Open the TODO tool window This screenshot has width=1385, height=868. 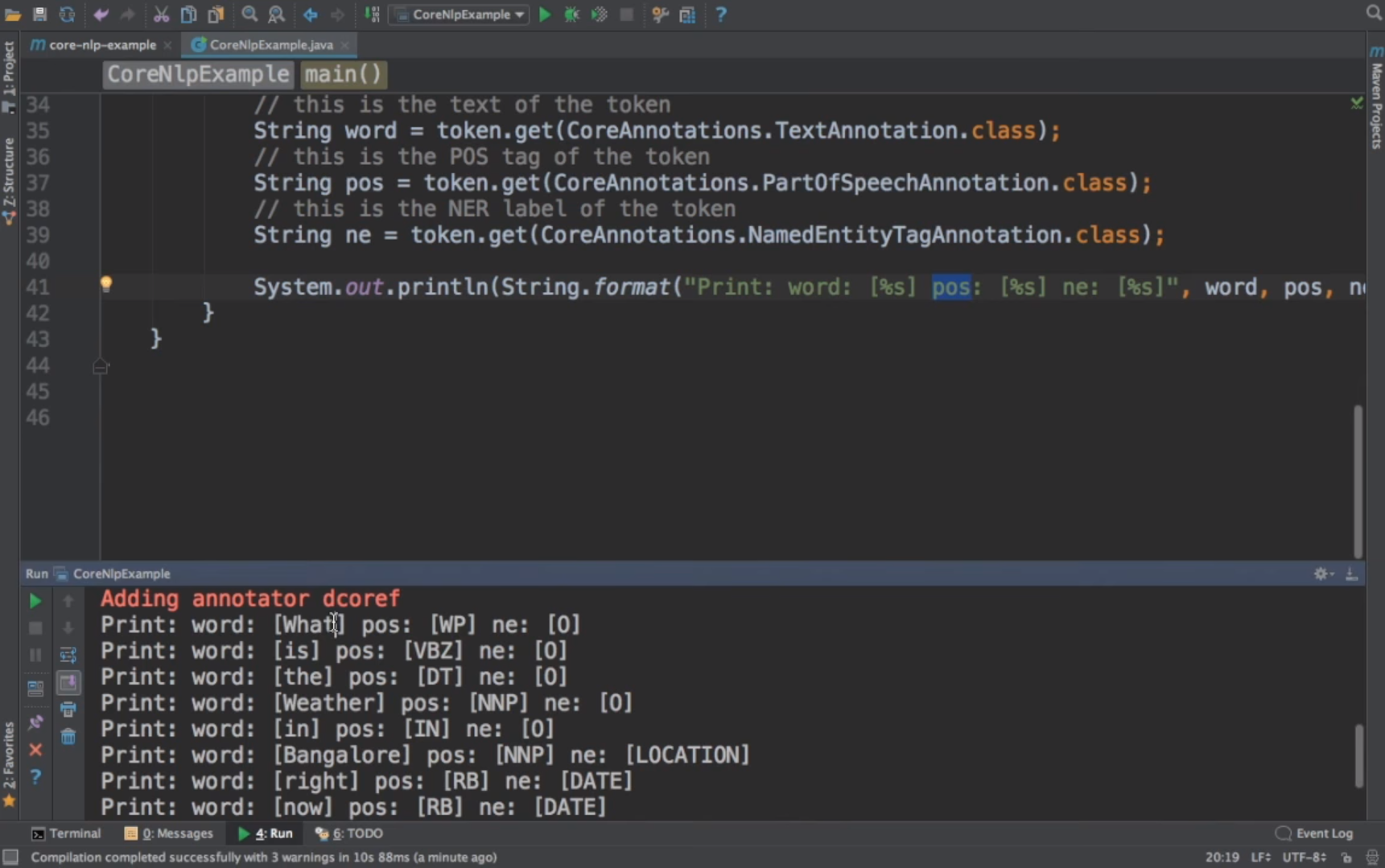pos(349,833)
